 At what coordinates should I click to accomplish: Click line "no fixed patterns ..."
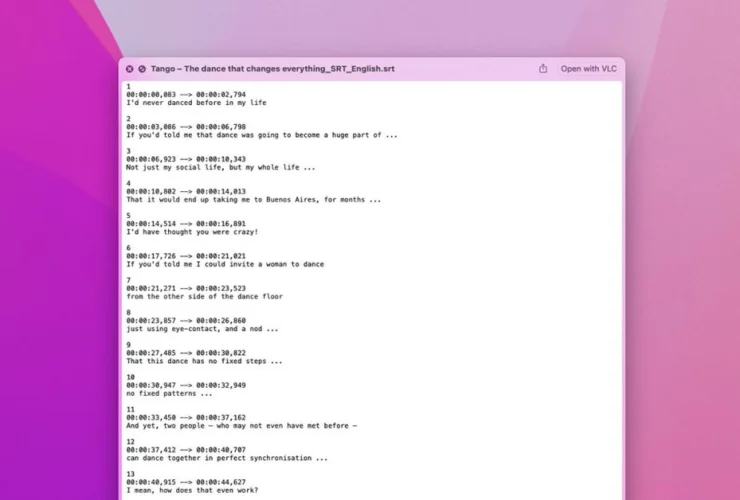tap(169, 393)
